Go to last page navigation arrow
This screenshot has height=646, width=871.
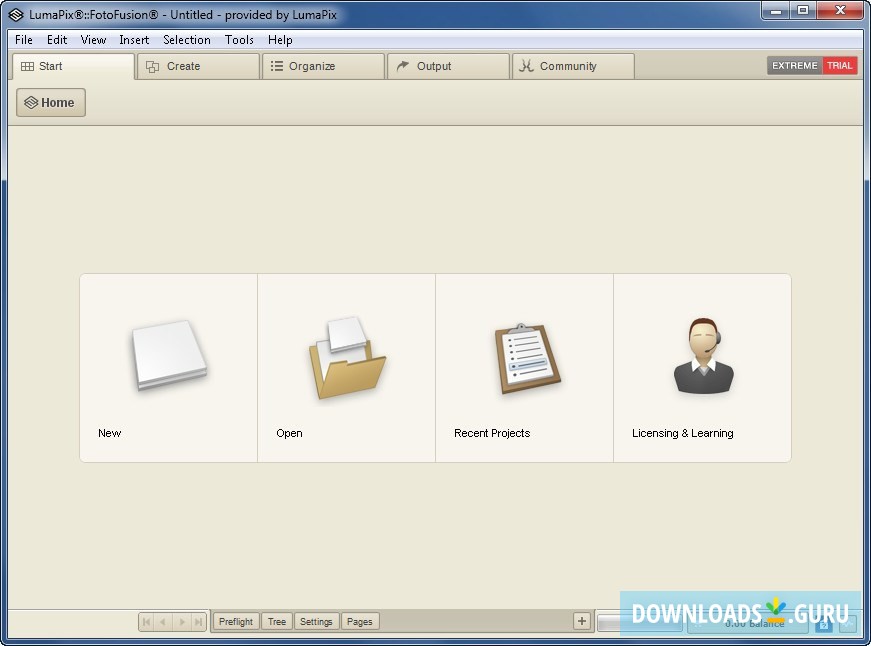[198, 622]
